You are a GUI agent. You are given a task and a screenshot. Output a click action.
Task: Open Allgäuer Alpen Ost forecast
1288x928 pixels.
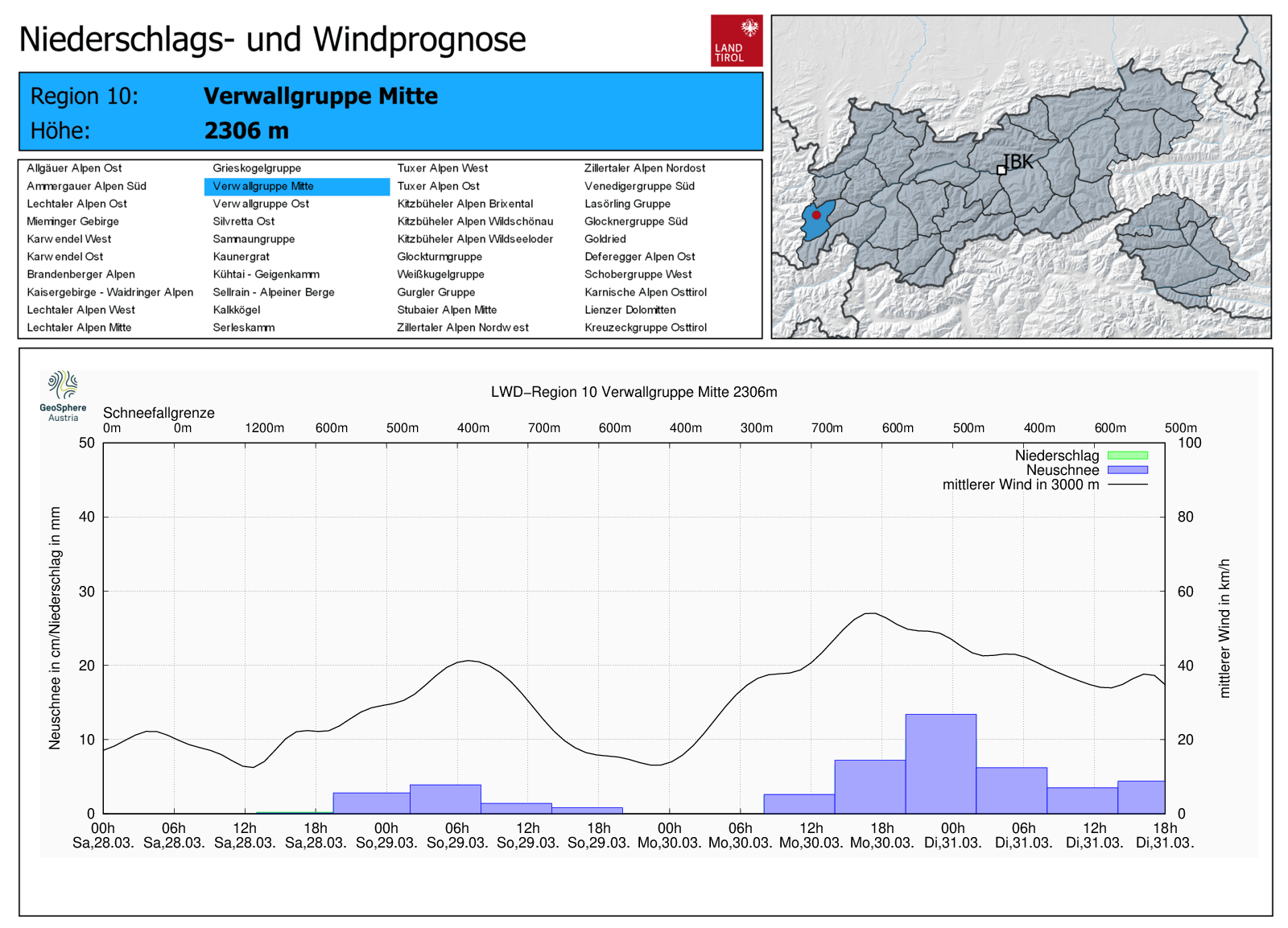(x=74, y=168)
